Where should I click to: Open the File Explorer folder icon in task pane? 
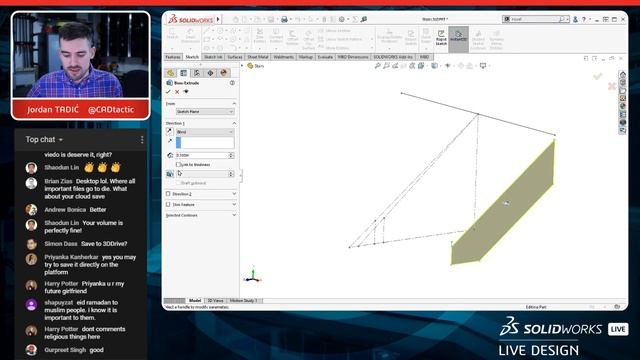[622, 90]
